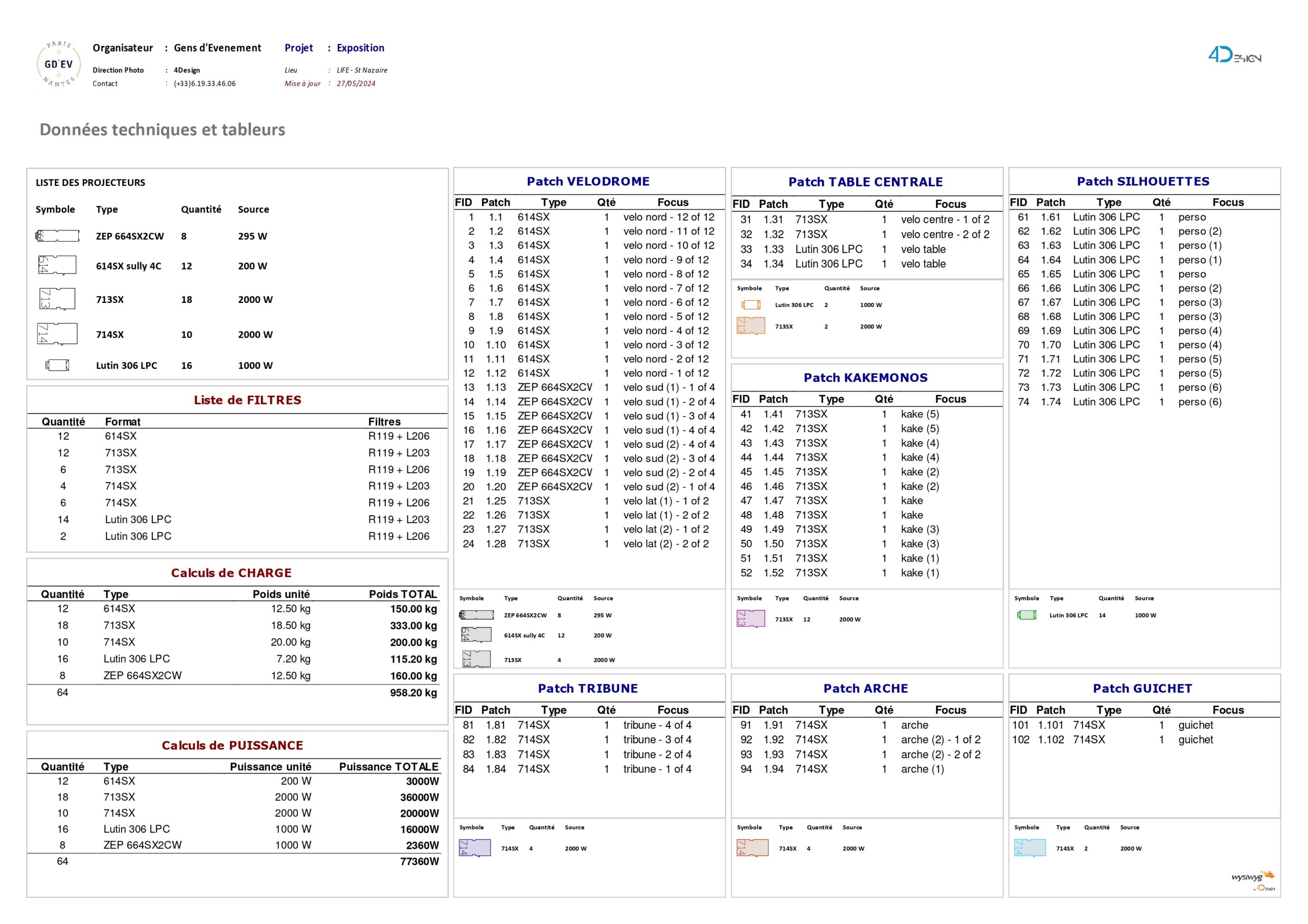Click the GD'EV Paris Nantes logo
This screenshot has width=1308, height=924.
59,64
